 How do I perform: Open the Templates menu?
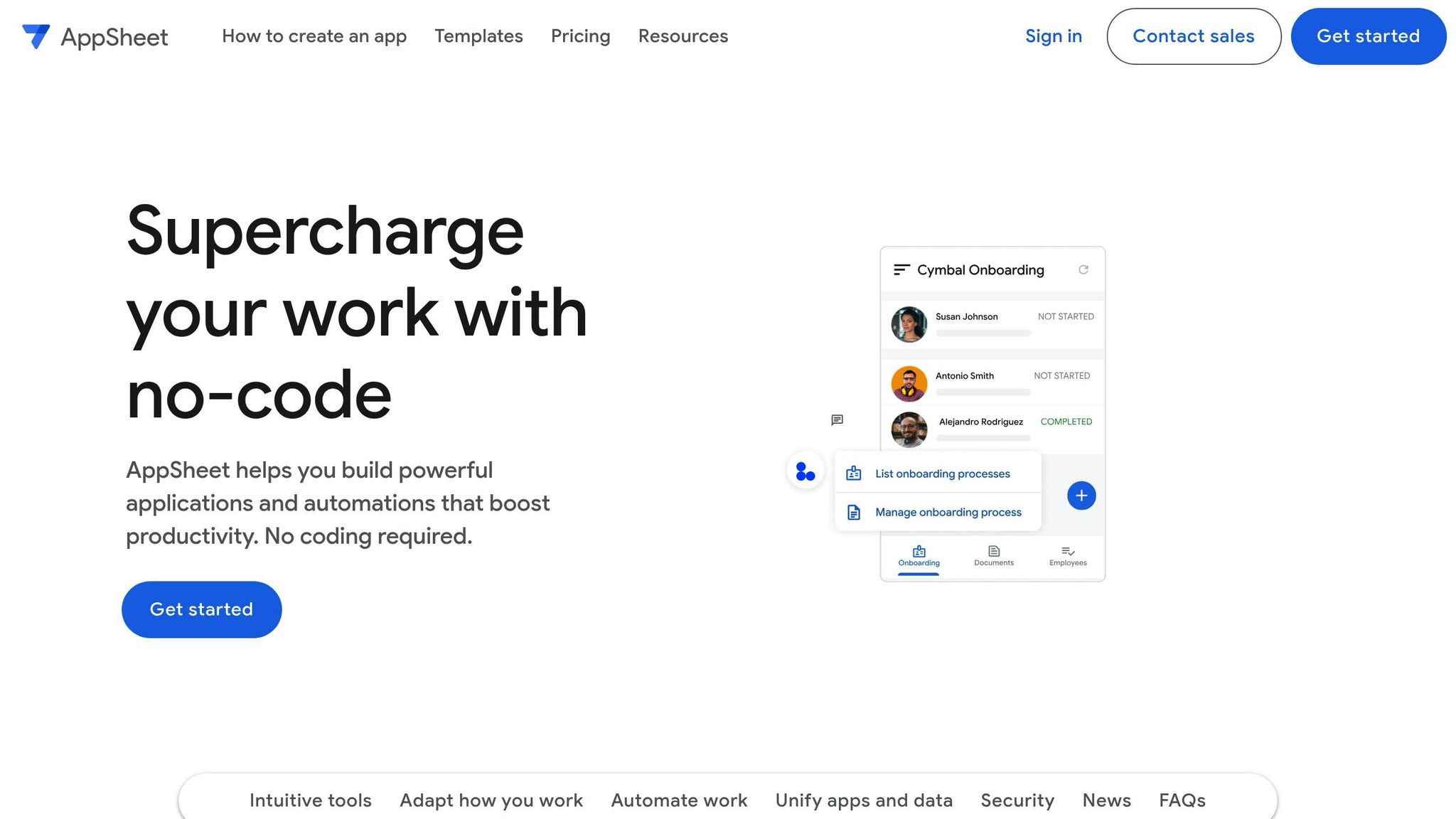478,36
